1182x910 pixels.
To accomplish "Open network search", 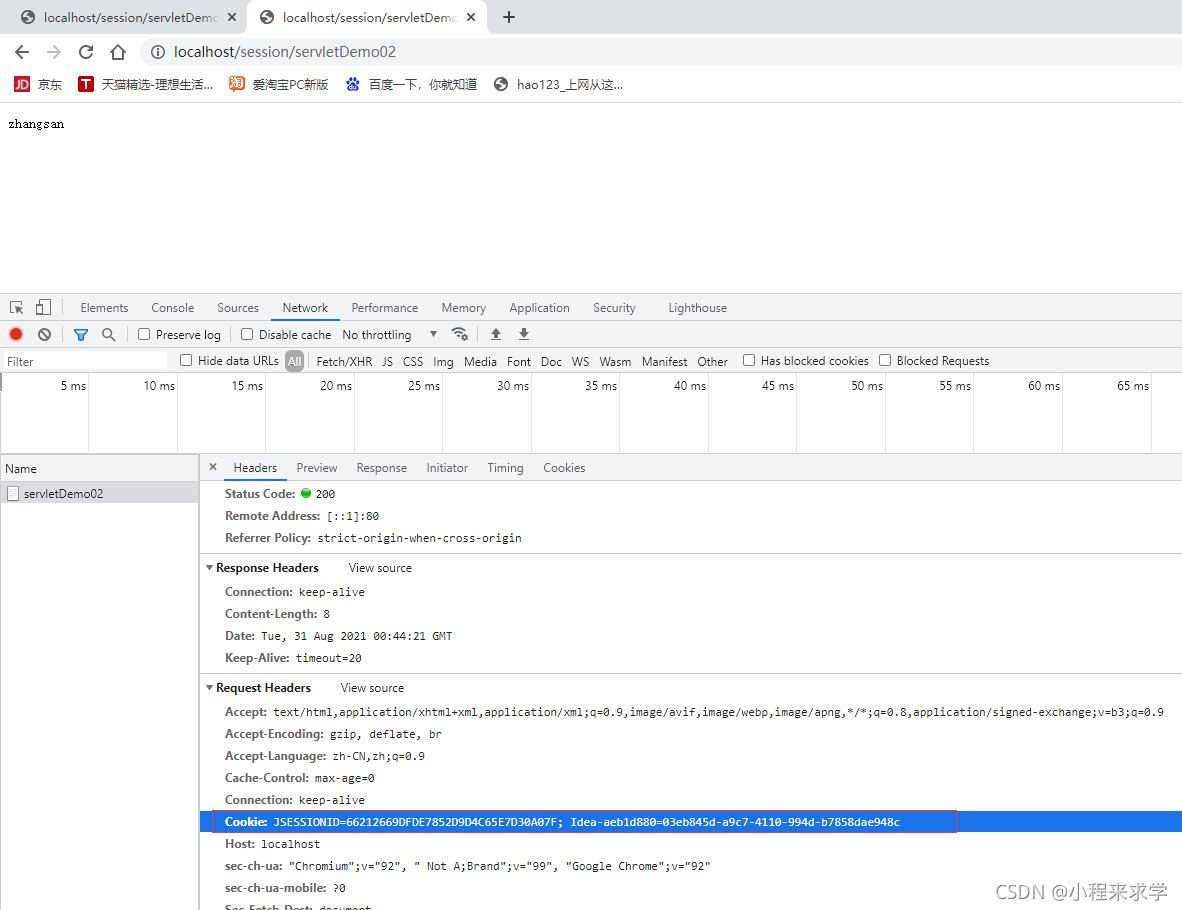I will [x=109, y=334].
